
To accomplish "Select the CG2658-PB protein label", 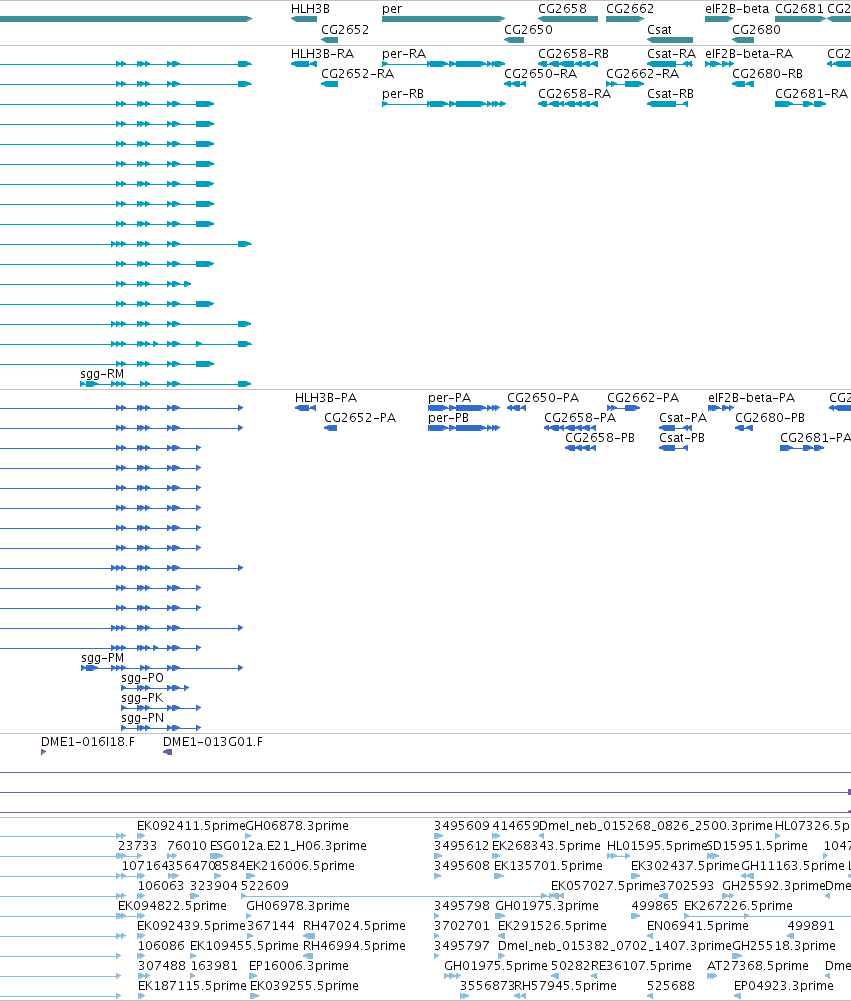I will pyautogui.click(x=599, y=438).
